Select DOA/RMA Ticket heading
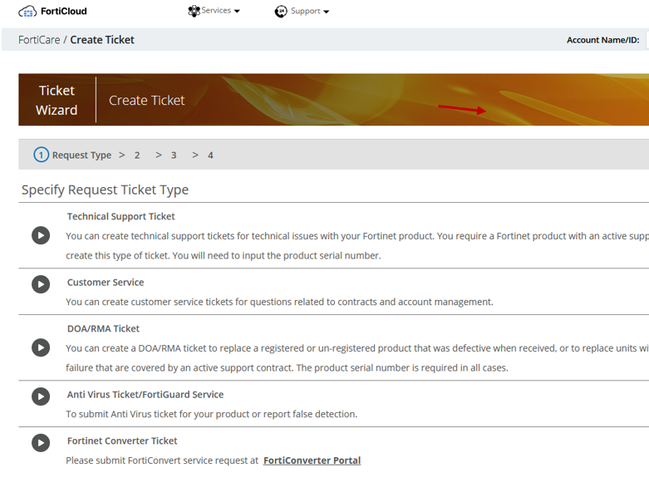649x478 pixels. (x=103, y=328)
